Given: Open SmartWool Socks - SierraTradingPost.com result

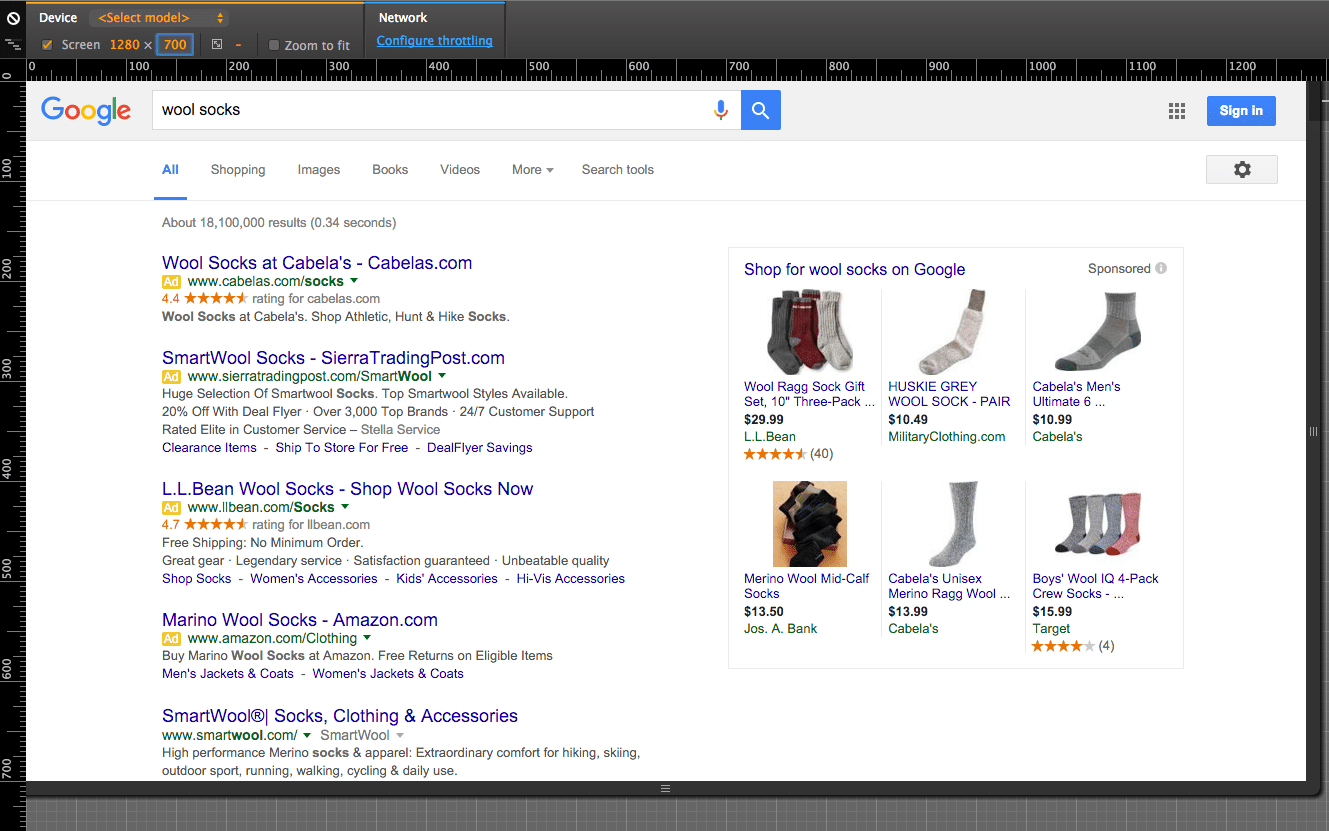Looking at the screenshot, I should point(333,358).
